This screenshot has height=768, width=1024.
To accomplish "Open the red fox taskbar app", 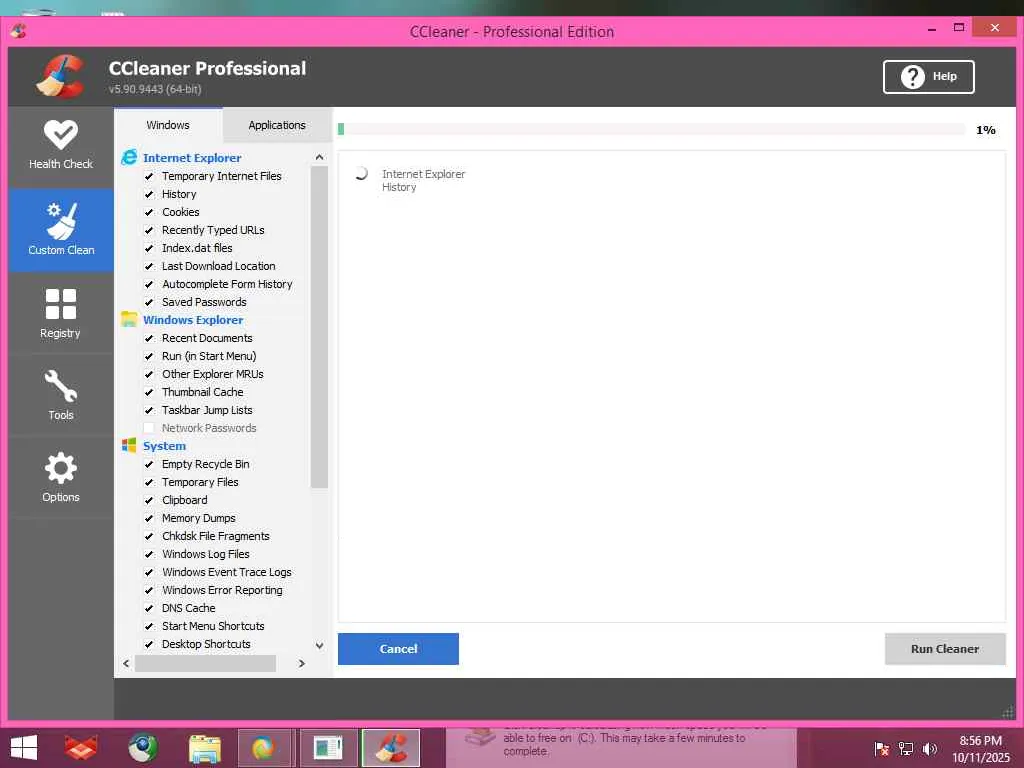I will (x=82, y=748).
